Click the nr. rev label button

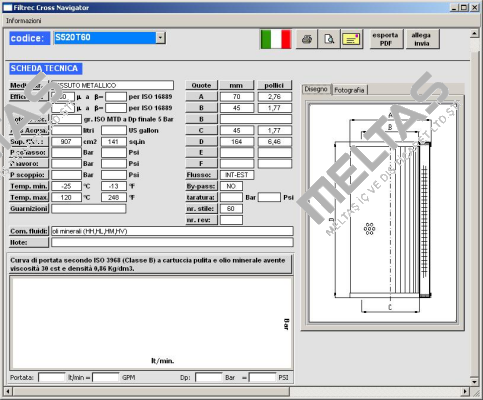[201, 220]
